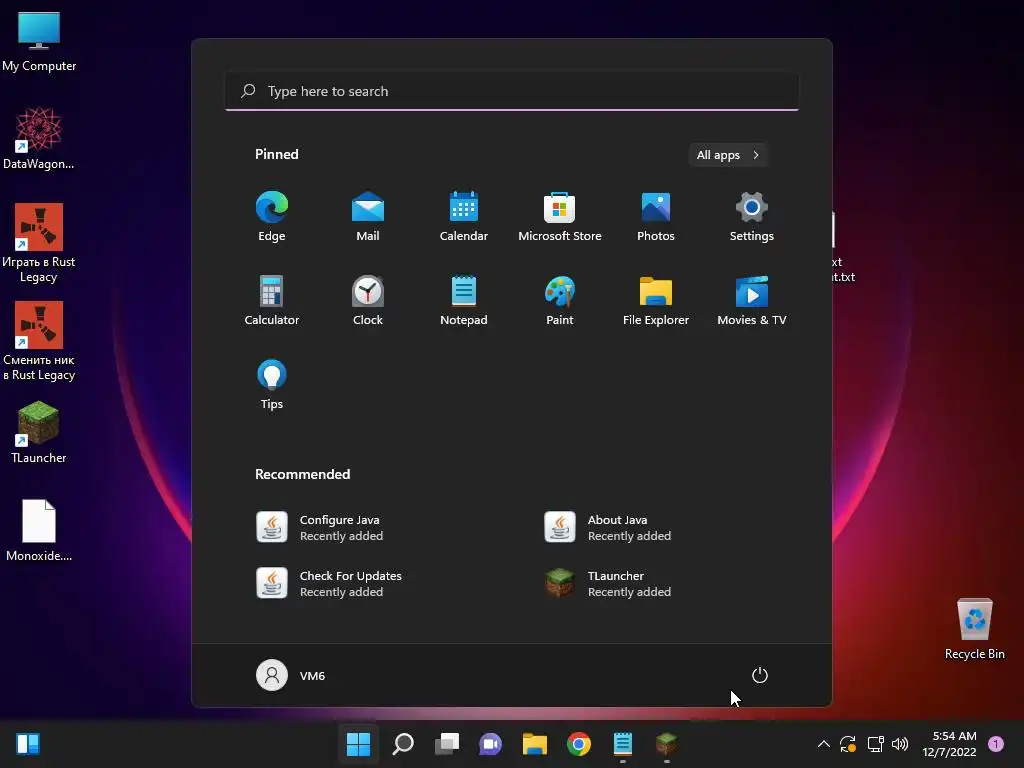Screen dimensions: 1024x768
Task: Click the Type here to search field
Action: tap(512, 91)
